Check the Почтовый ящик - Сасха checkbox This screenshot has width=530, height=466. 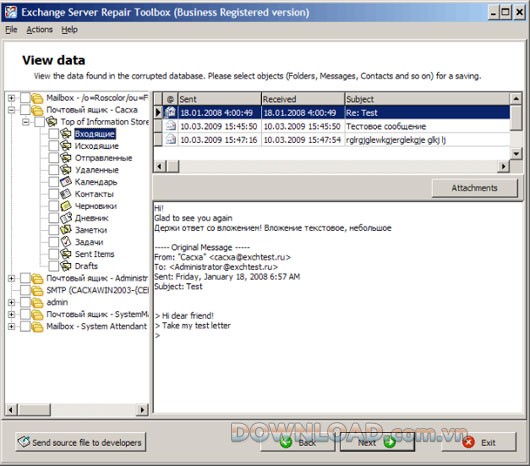click(25, 110)
